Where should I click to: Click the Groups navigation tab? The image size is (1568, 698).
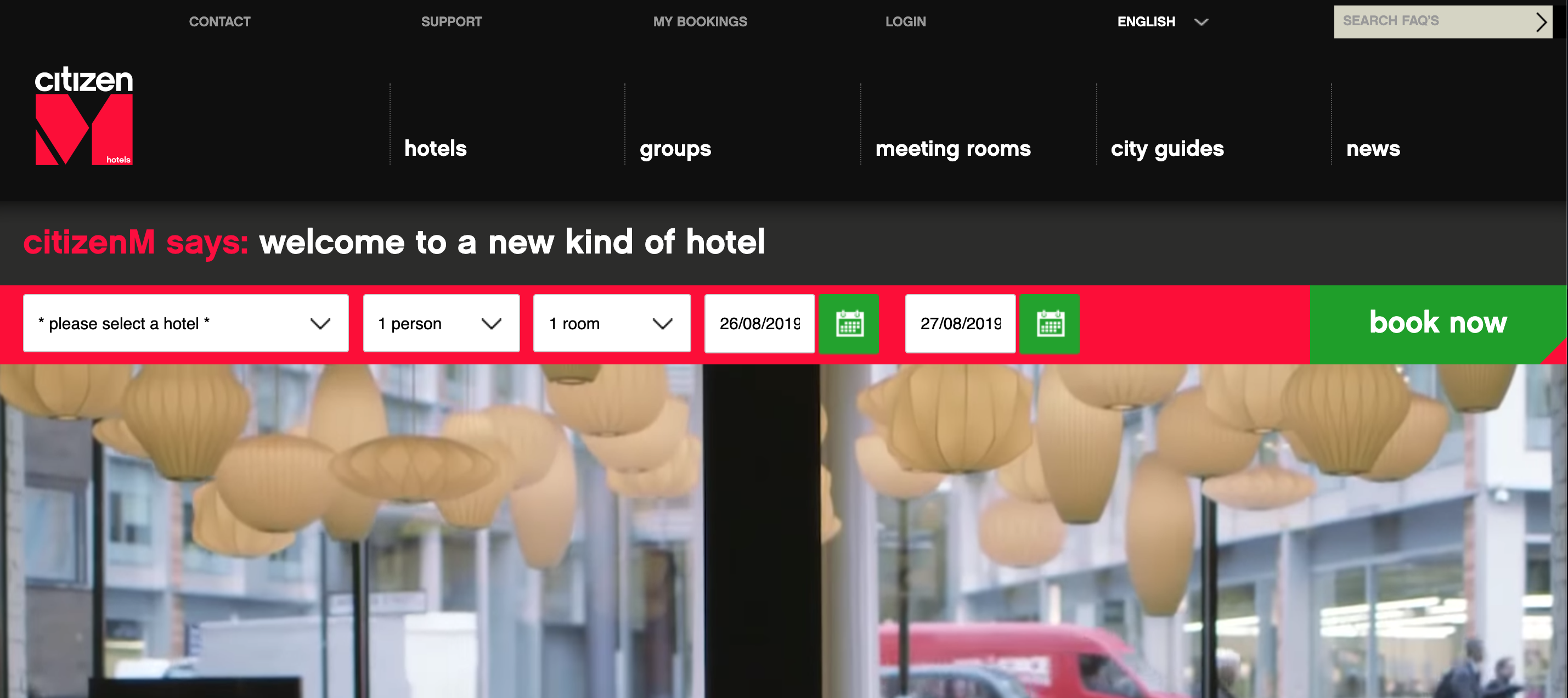coord(675,150)
